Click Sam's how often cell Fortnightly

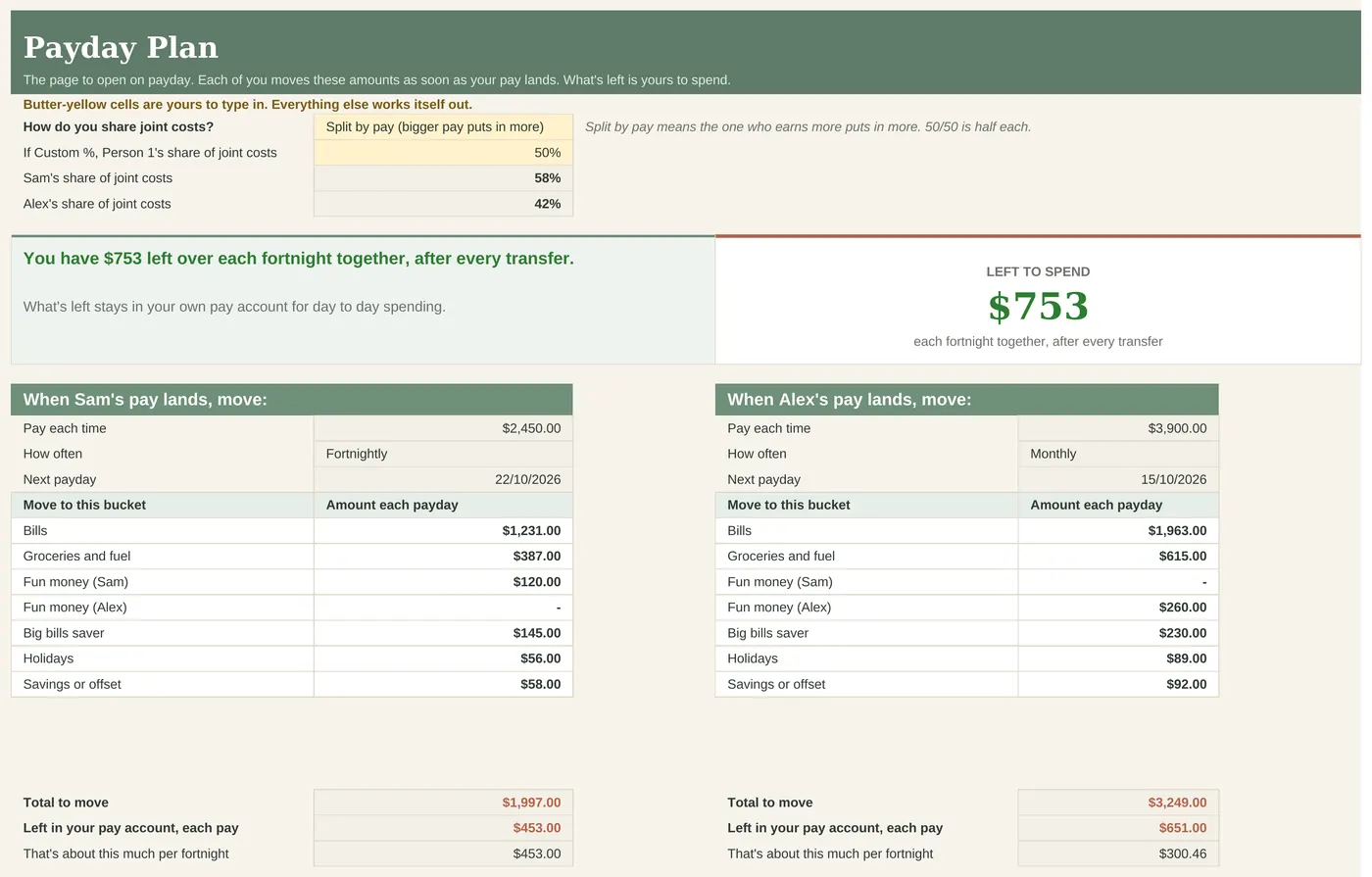click(x=443, y=454)
